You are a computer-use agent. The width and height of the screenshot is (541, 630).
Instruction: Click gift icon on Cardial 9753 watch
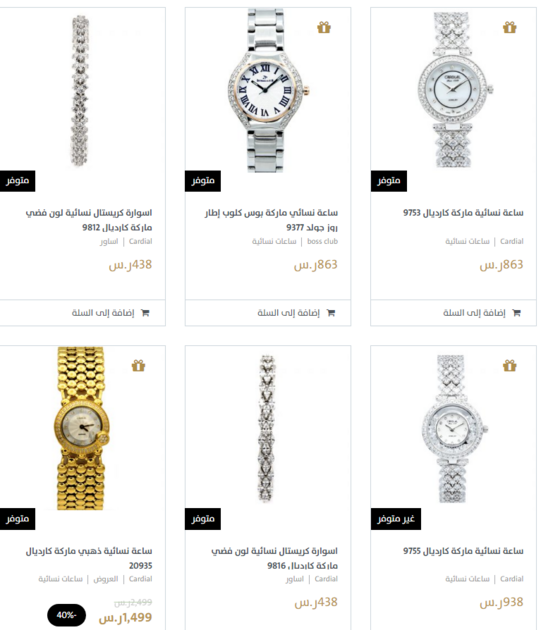[509, 27]
